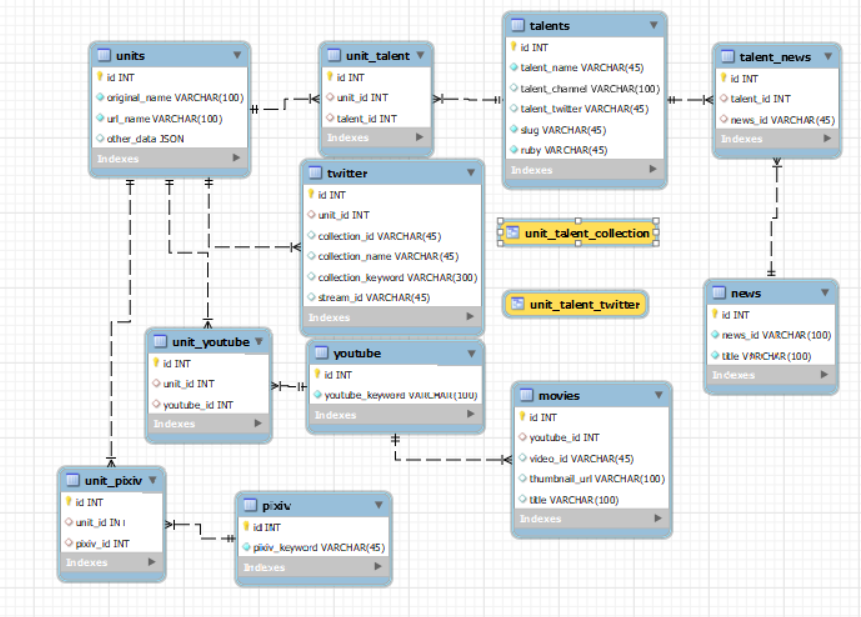The height and width of the screenshot is (617, 861).
Task: Expand Indexes section of movies table
Action: point(658,518)
